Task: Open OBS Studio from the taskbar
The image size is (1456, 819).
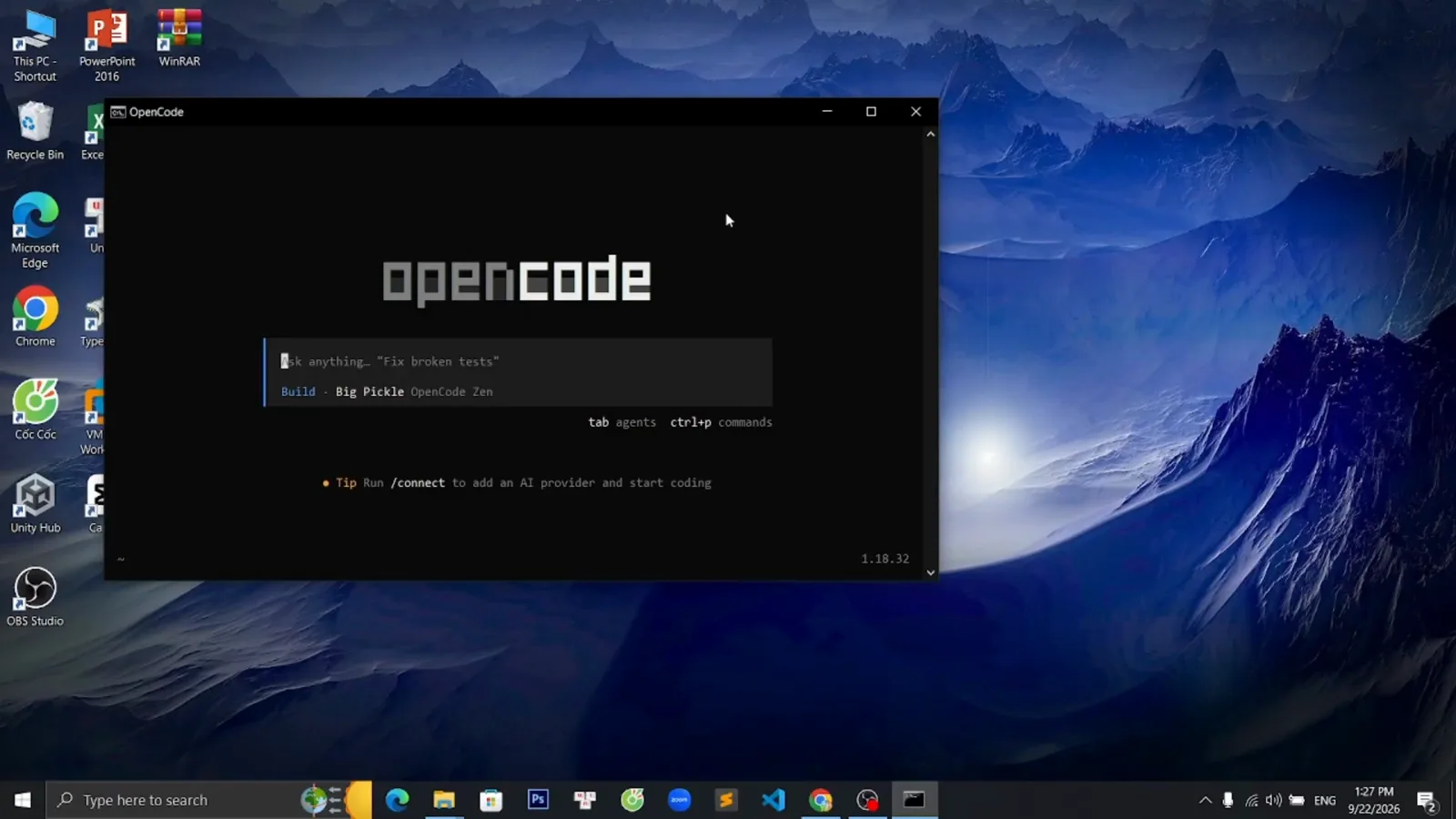Action: (x=867, y=800)
